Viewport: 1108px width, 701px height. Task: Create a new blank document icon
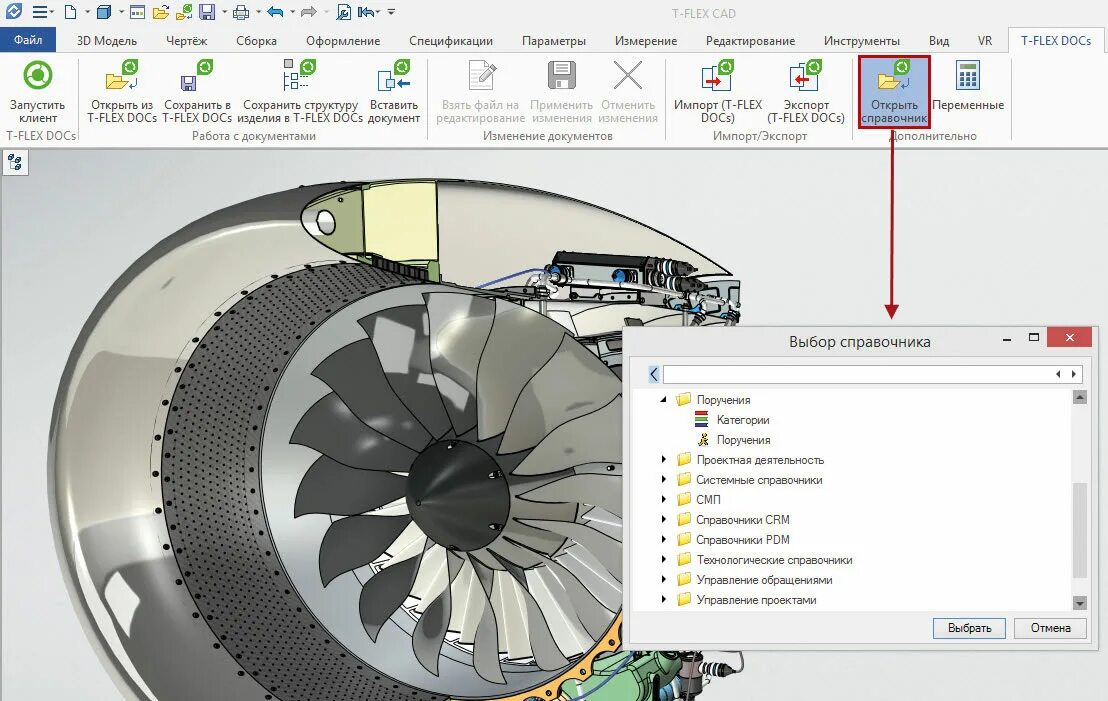tap(71, 12)
